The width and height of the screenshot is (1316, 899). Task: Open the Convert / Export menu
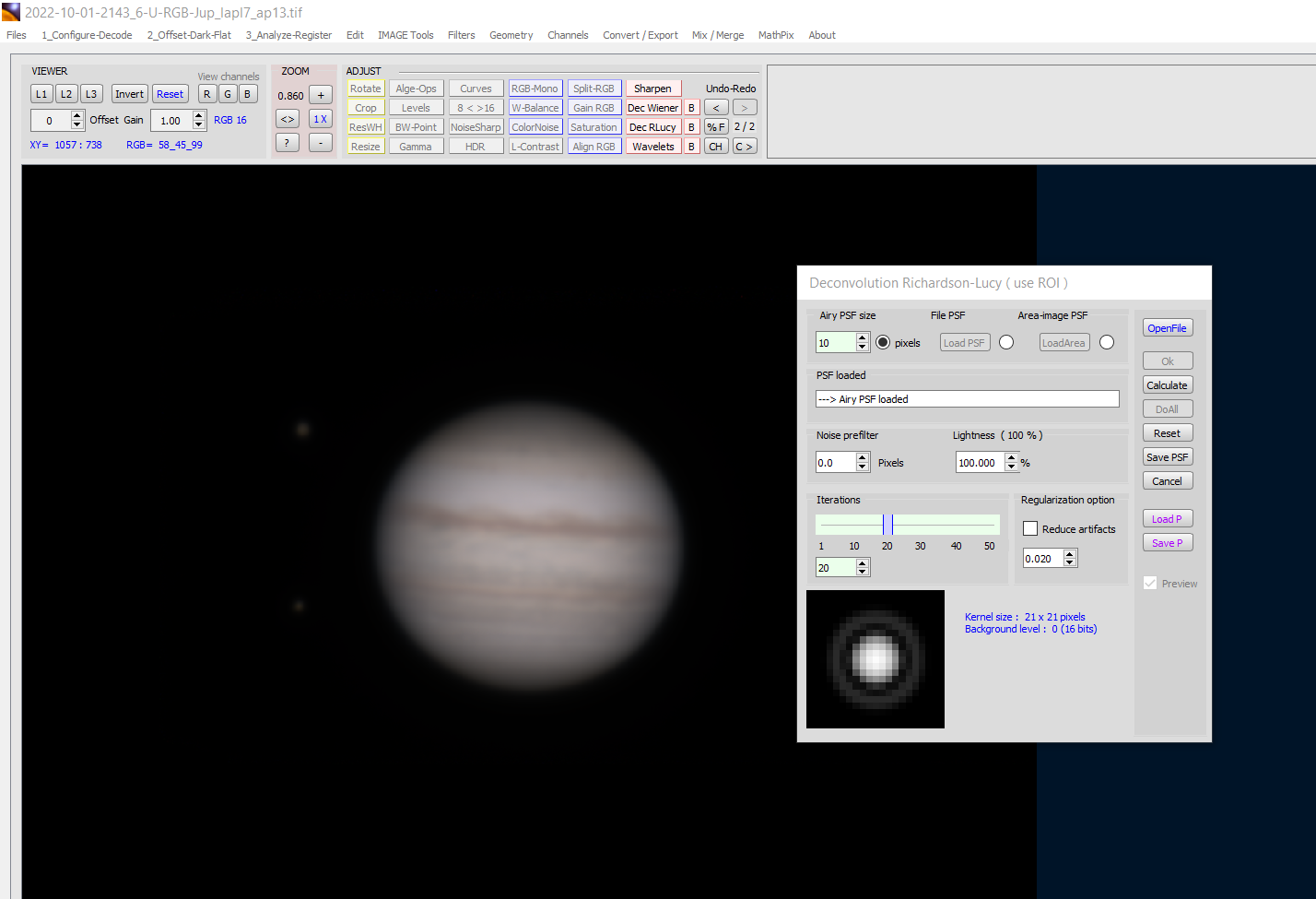[640, 35]
